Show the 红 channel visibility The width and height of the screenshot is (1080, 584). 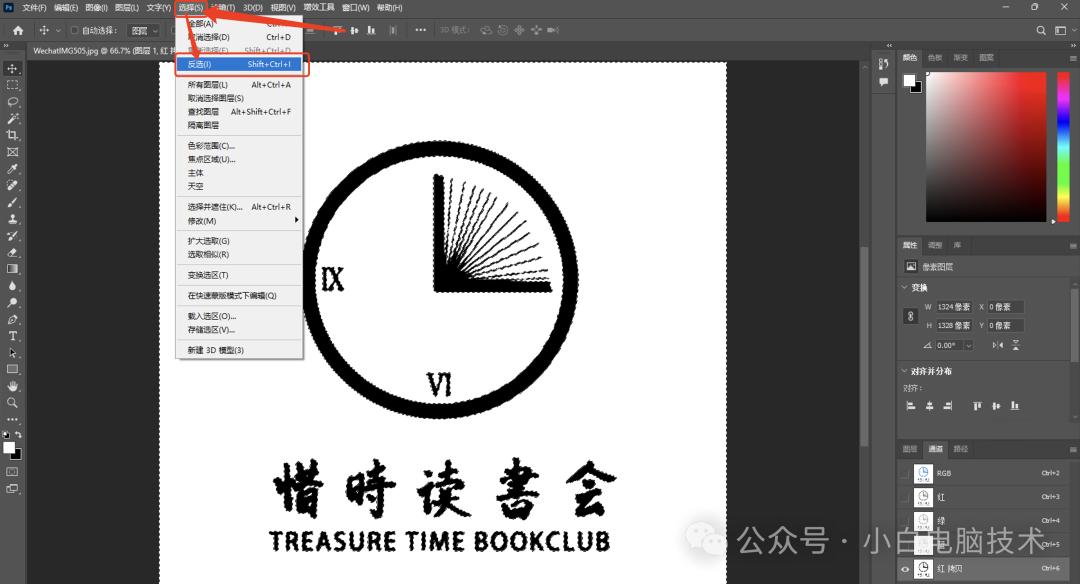coord(904,497)
